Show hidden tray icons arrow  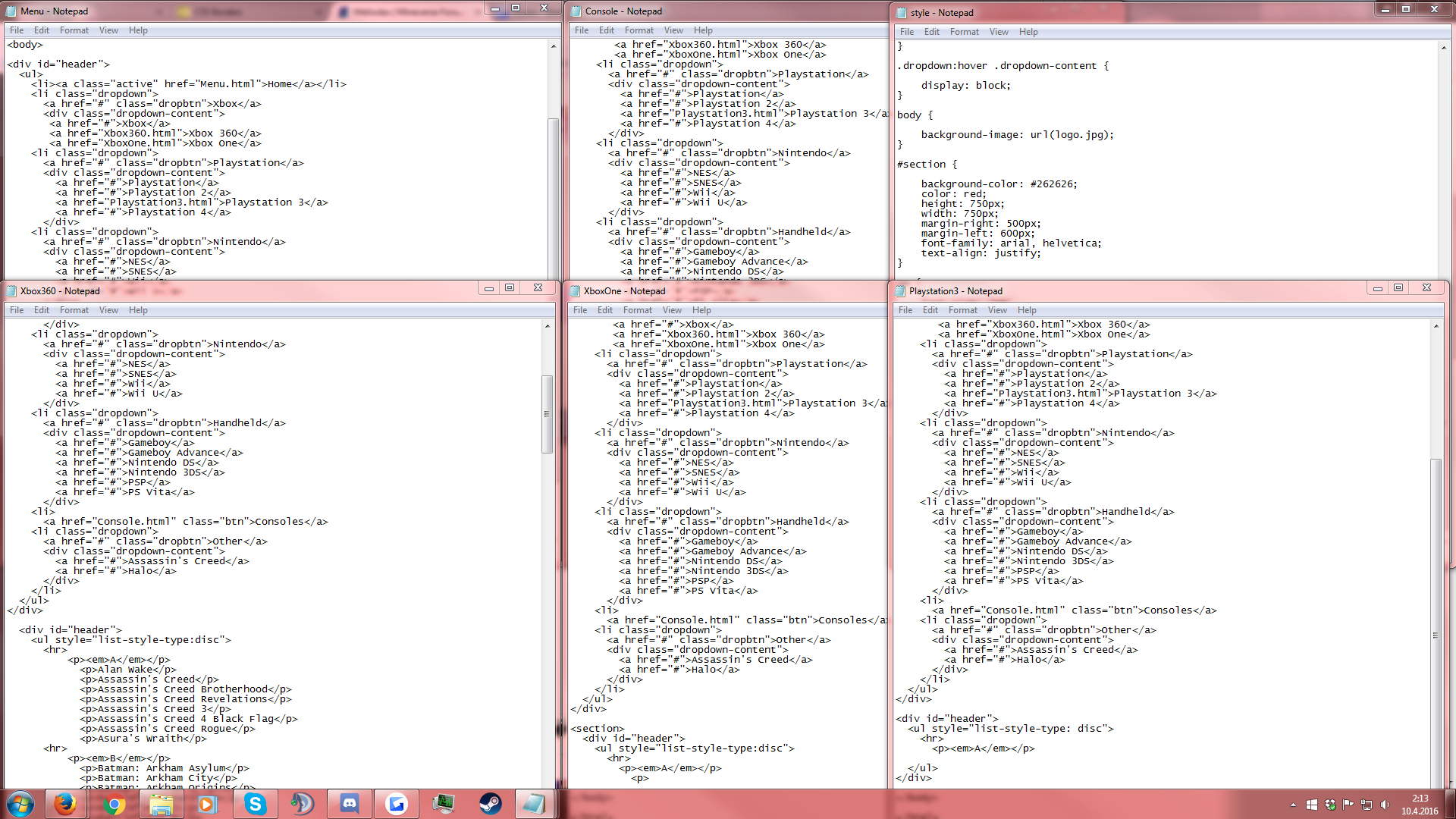[x=1293, y=805]
